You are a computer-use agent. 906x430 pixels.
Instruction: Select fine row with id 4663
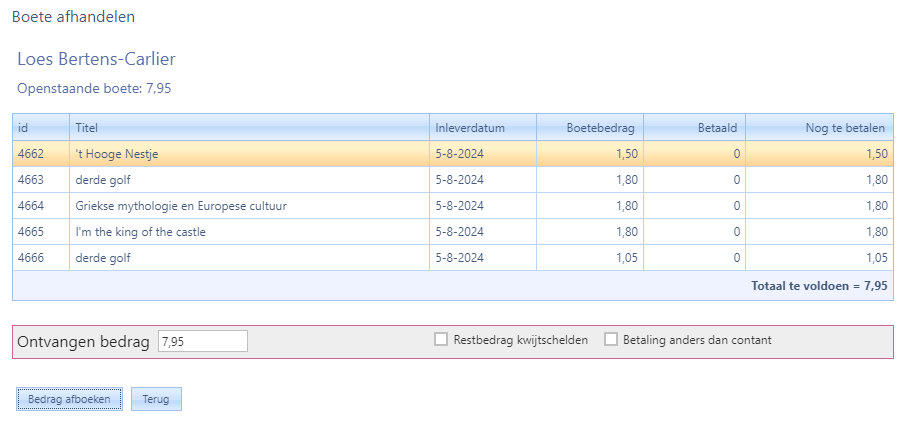pyautogui.click(x=249, y=180)
